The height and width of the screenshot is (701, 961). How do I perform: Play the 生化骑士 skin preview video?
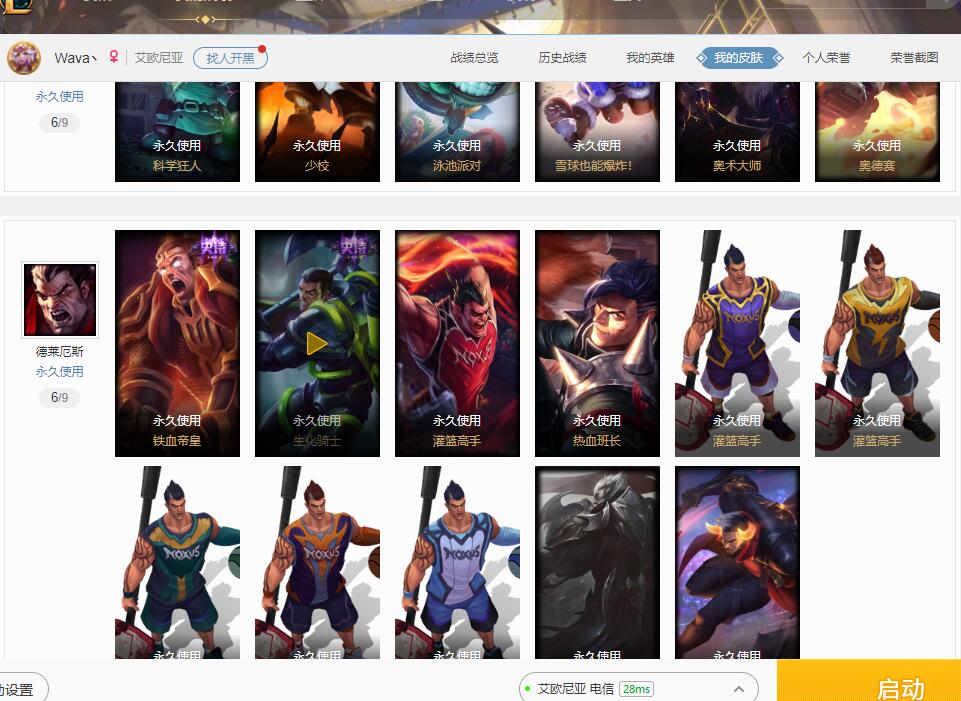[317, 344]
